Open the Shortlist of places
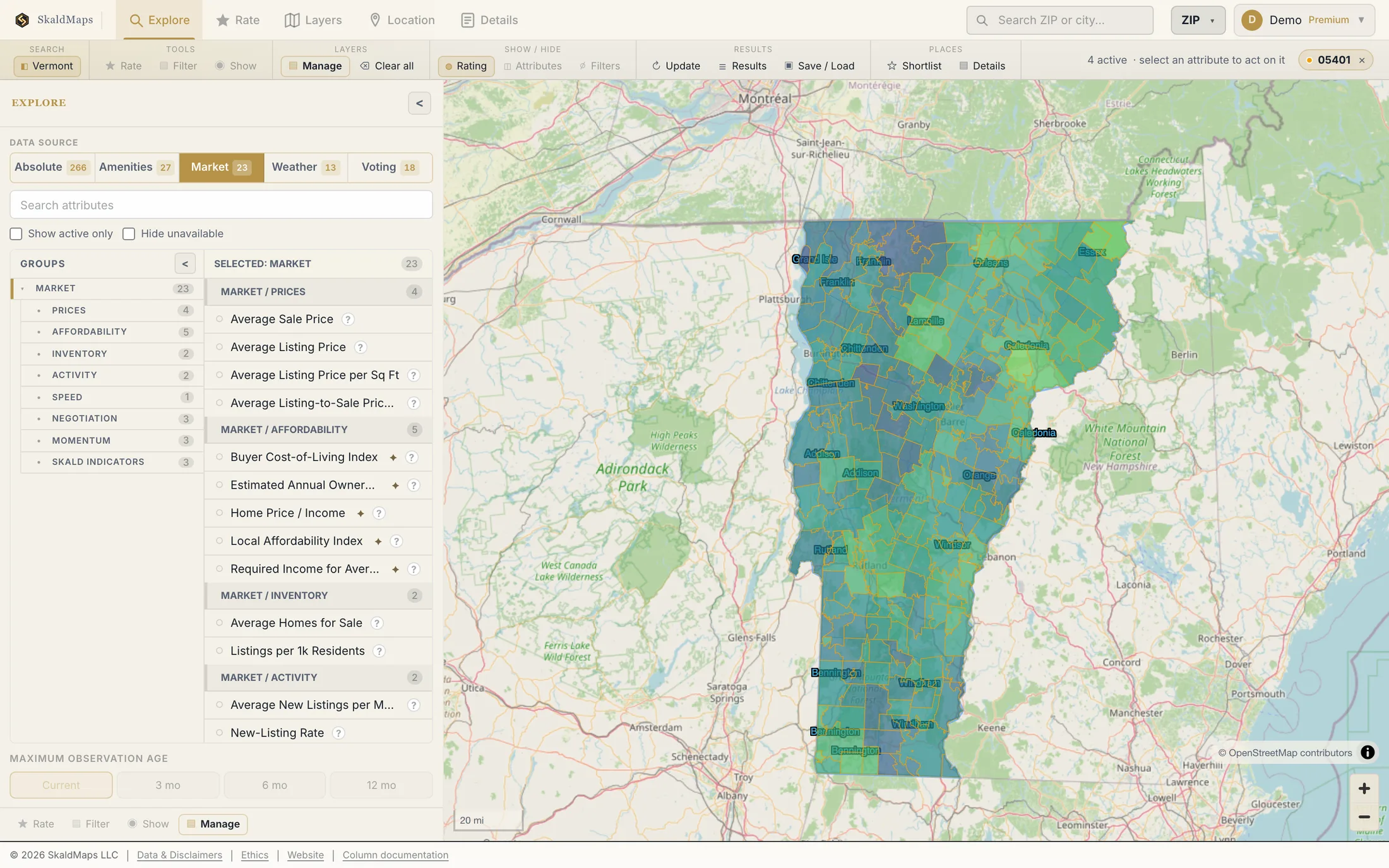 pyautogui.click(x=914, y=66)
